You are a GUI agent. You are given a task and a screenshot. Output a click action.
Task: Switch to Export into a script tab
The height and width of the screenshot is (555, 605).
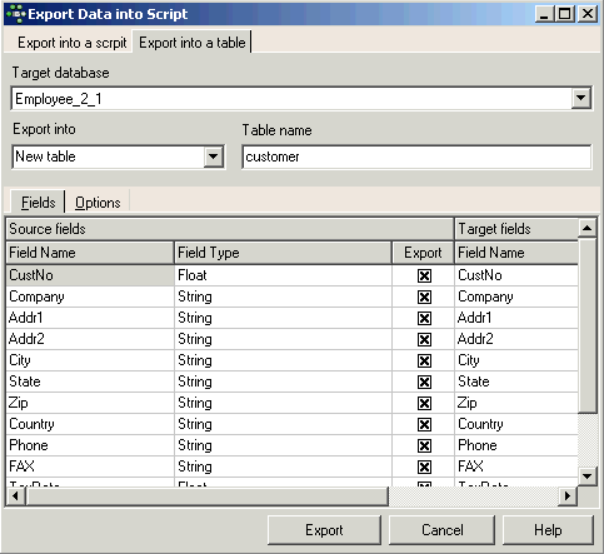[x=71, y=42]
